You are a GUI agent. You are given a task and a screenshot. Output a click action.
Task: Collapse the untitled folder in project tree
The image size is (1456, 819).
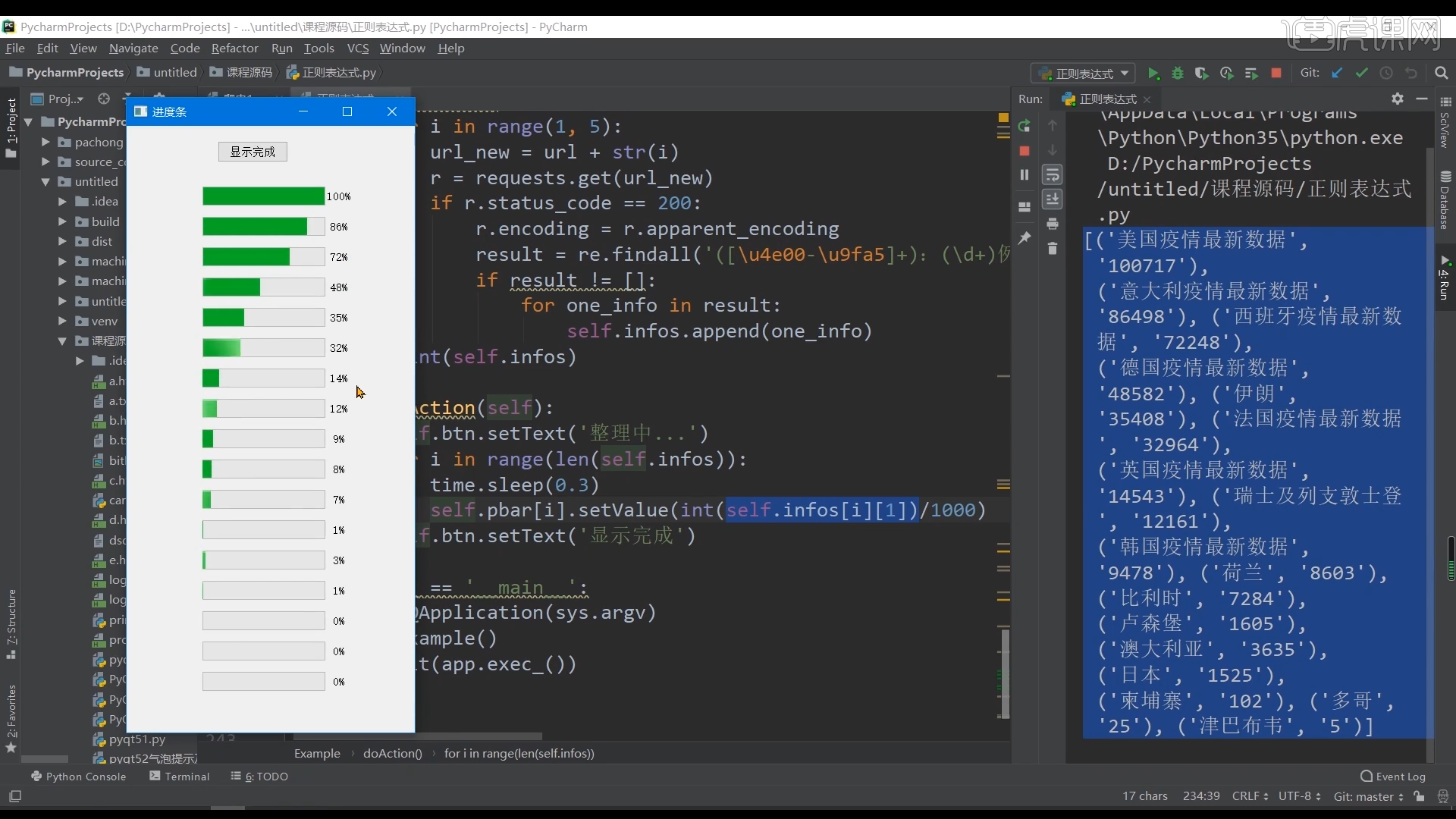(45, 182)
